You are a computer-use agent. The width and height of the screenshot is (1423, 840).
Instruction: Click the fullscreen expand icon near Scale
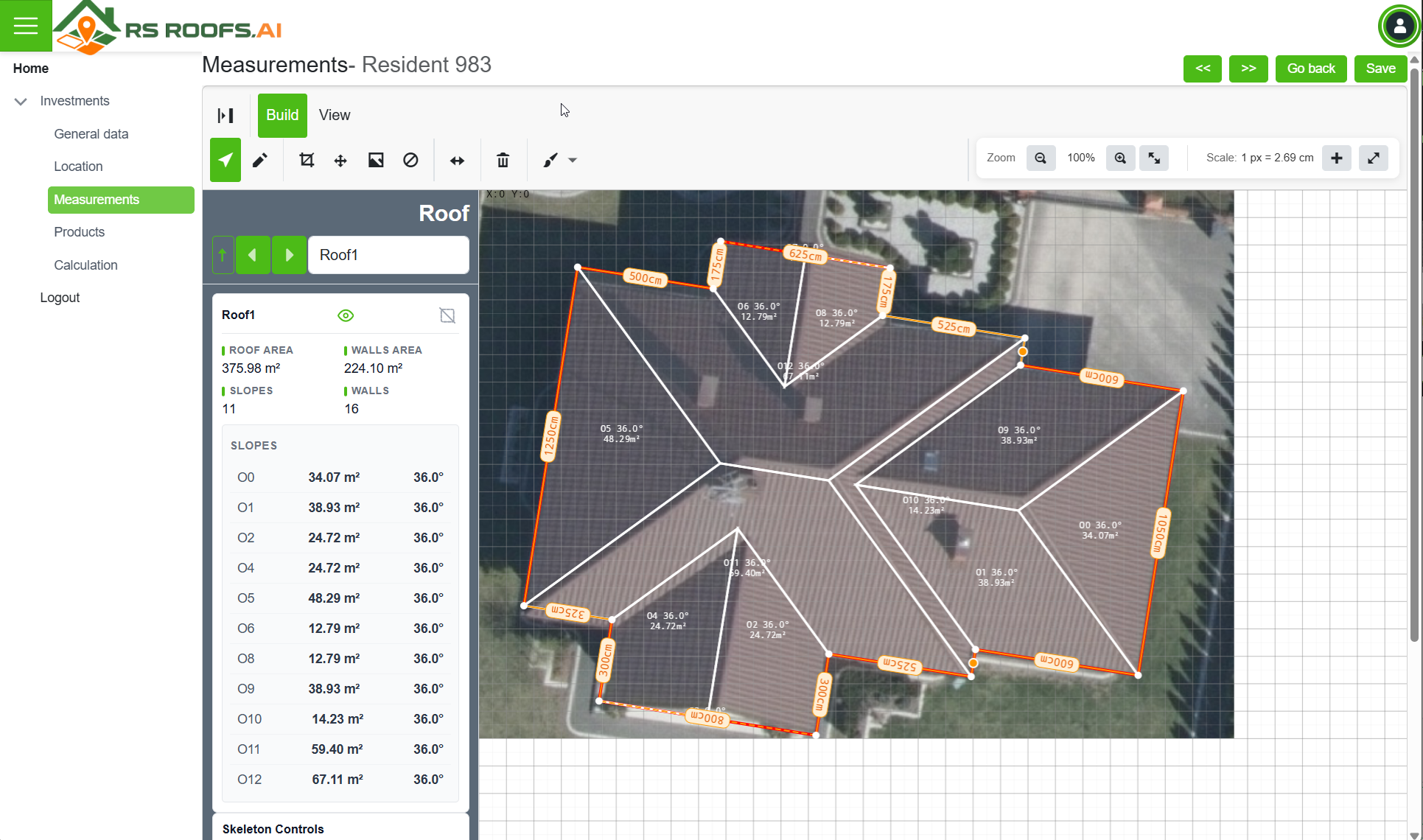[1374, 158]
